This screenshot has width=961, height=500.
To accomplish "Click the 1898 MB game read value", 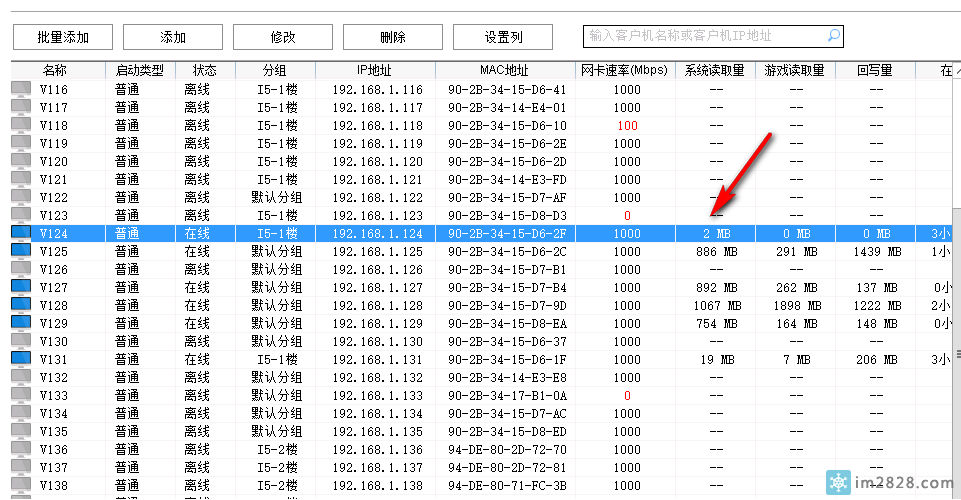I will tap(797, 306).
